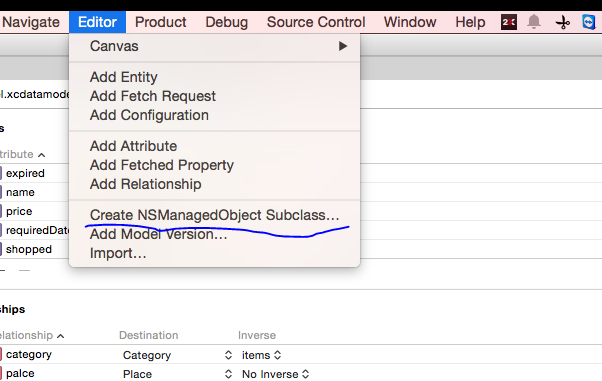
Task: Select the category relationship row
Action: [x=28, y=354]
